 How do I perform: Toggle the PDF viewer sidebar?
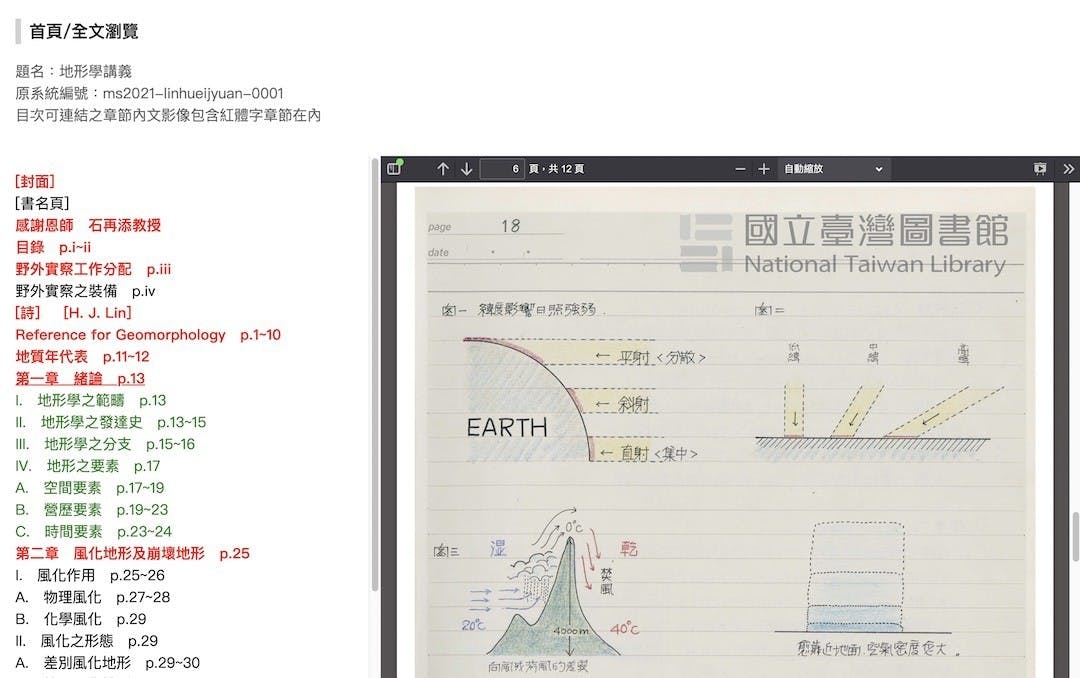click(394, 168)
